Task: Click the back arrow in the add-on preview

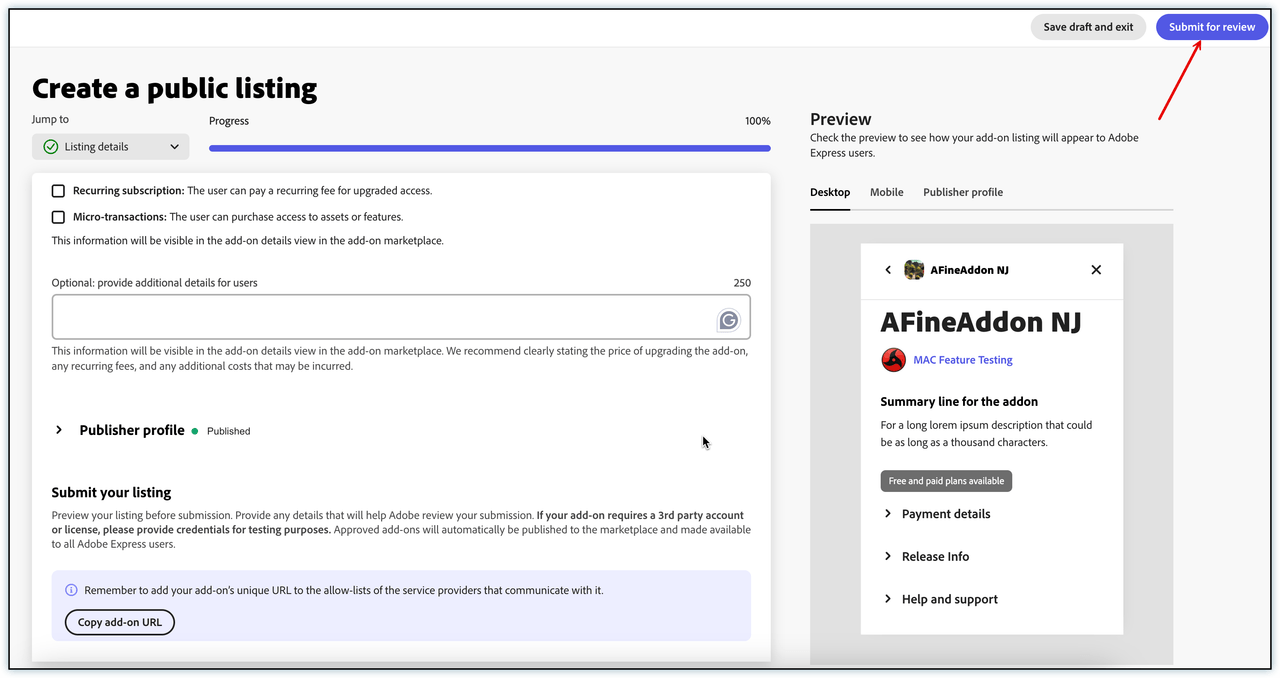Action: click(x=888, y=270)
